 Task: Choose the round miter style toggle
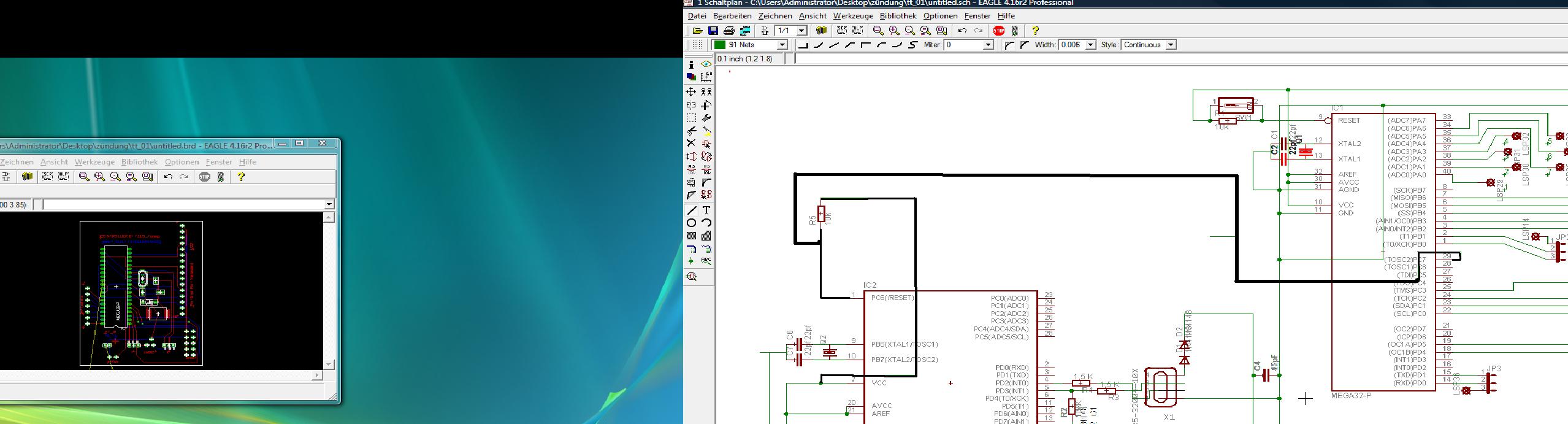pos(1009,45)
